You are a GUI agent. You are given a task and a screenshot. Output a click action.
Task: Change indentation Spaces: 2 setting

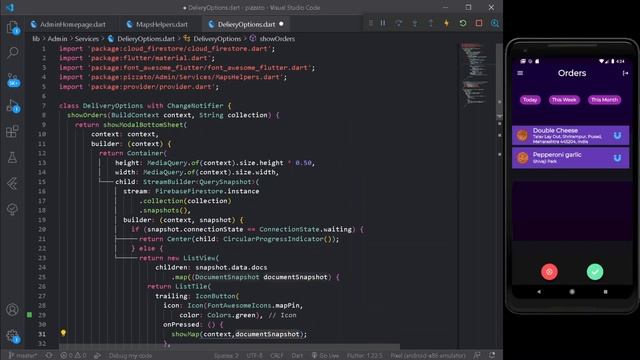[226, 356]
